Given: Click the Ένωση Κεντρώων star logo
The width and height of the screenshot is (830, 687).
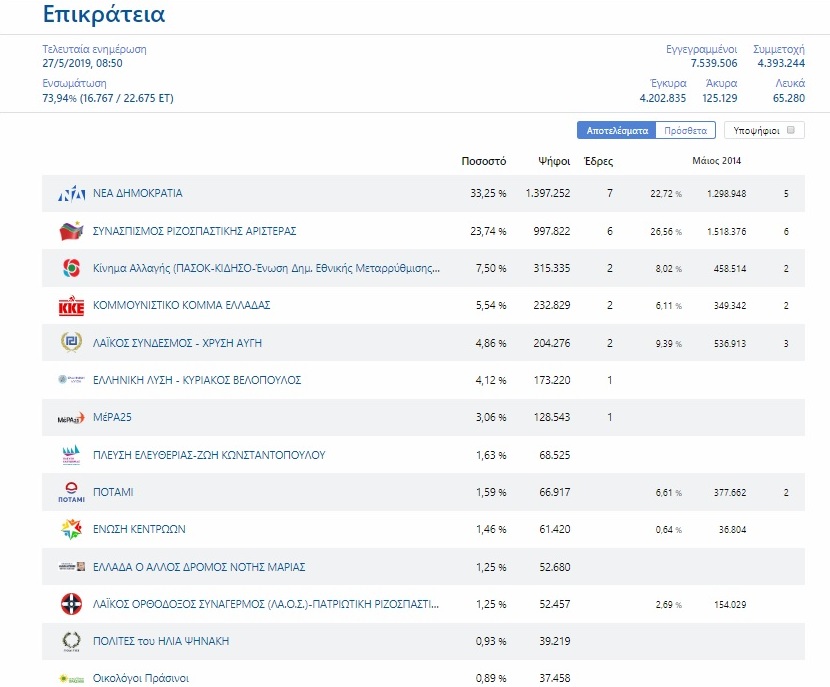Looking at the screenshot, I should pyautogui.click(x=71, y=529).
